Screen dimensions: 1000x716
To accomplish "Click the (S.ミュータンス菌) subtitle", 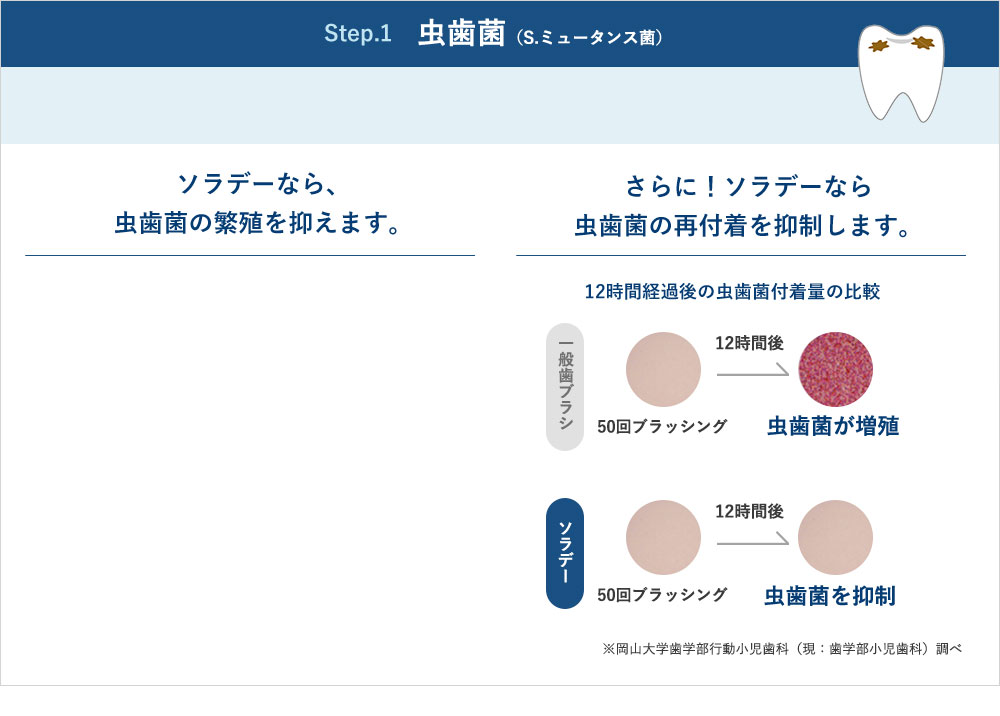I will [590, 38].
